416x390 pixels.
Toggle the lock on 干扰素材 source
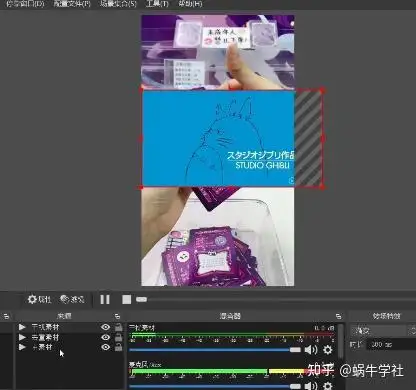tap(118, 327)
